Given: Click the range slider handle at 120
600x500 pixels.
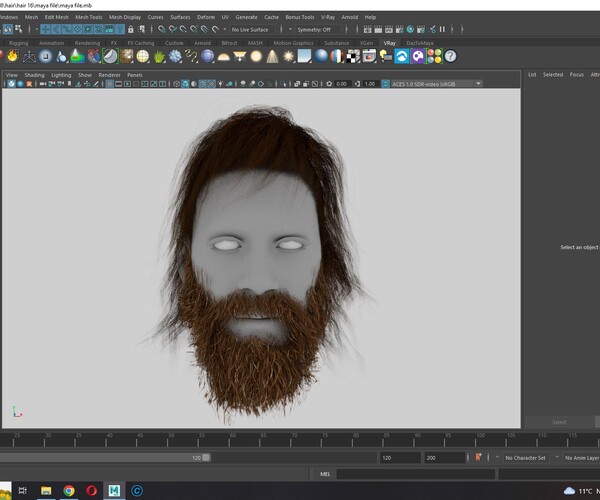Looking at the screenshot, I should click(x=206, y=458).
